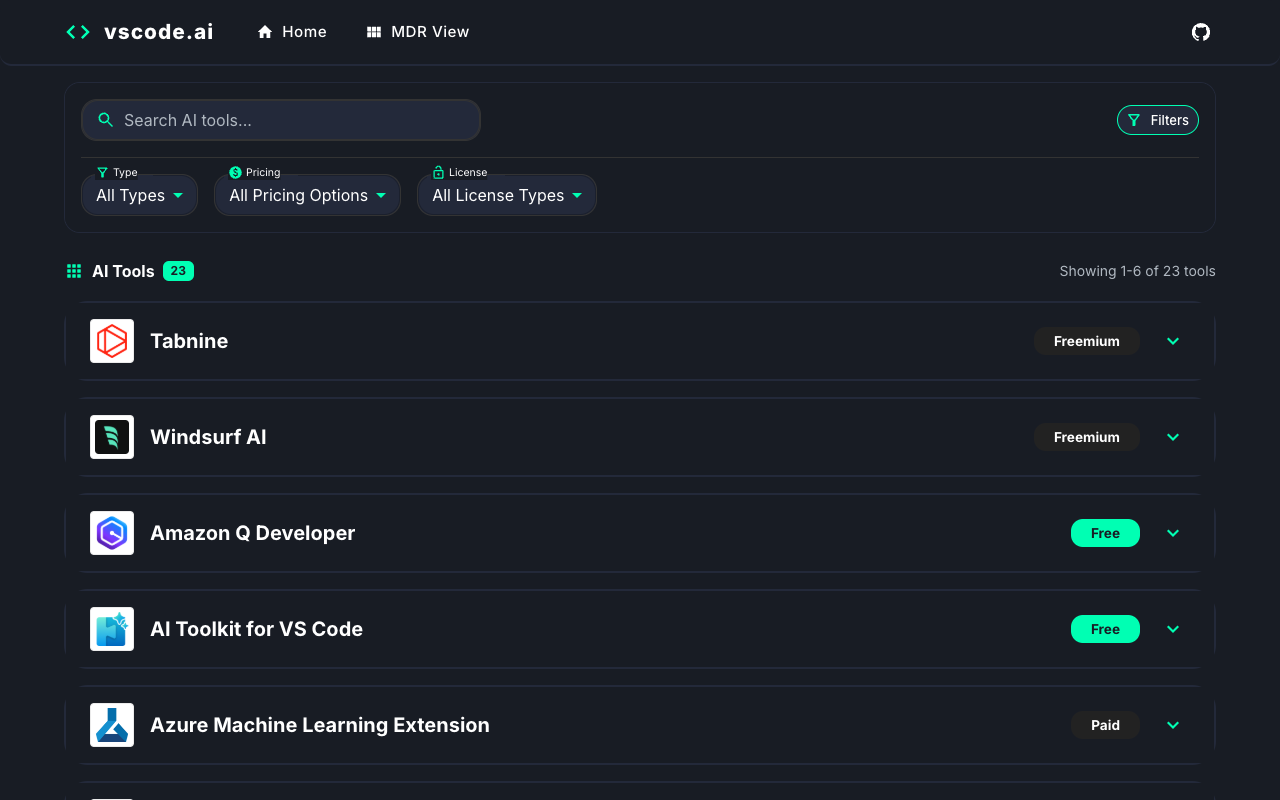1280x800 pixels.
Task: Click the Free badge on AI Toolkit
Action: click(x=1105, y=629)
